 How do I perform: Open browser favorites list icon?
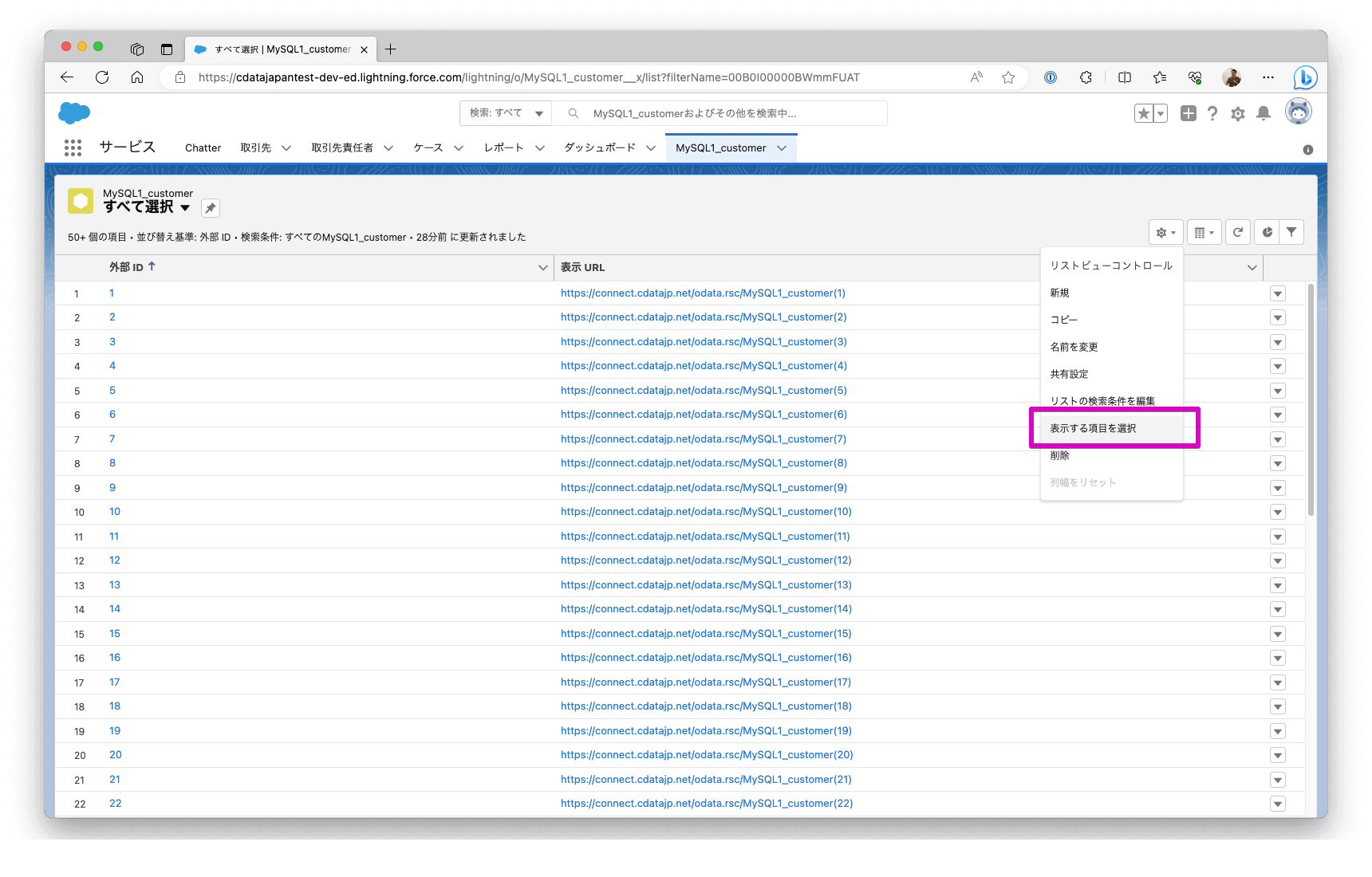click(1160, 77)
